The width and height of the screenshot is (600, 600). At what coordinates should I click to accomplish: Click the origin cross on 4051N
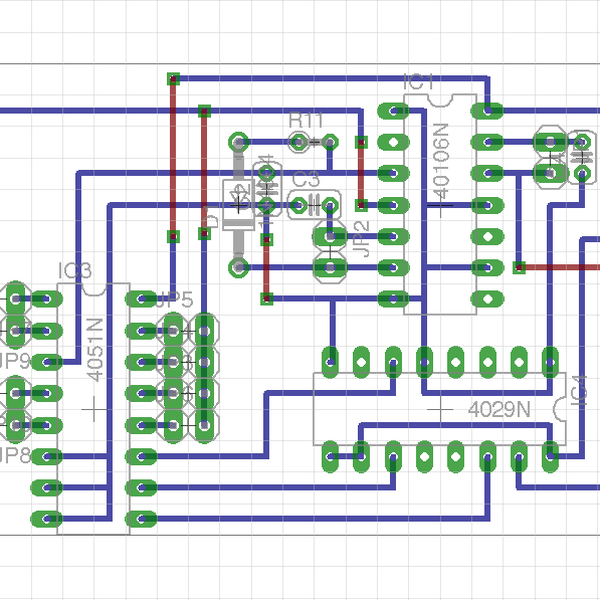[95, 409]
